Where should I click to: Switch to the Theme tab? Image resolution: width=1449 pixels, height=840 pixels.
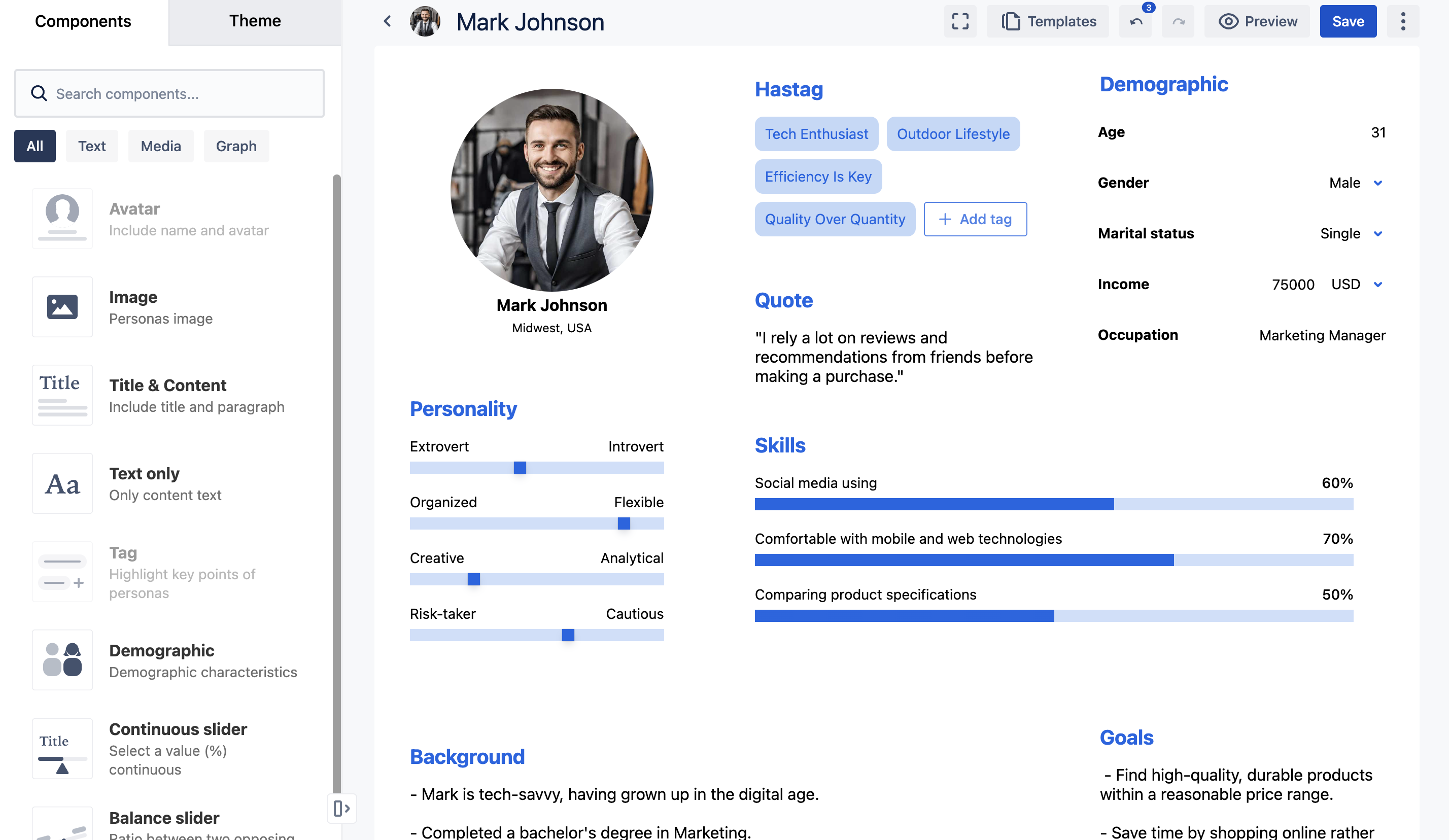tap(255, 21)
